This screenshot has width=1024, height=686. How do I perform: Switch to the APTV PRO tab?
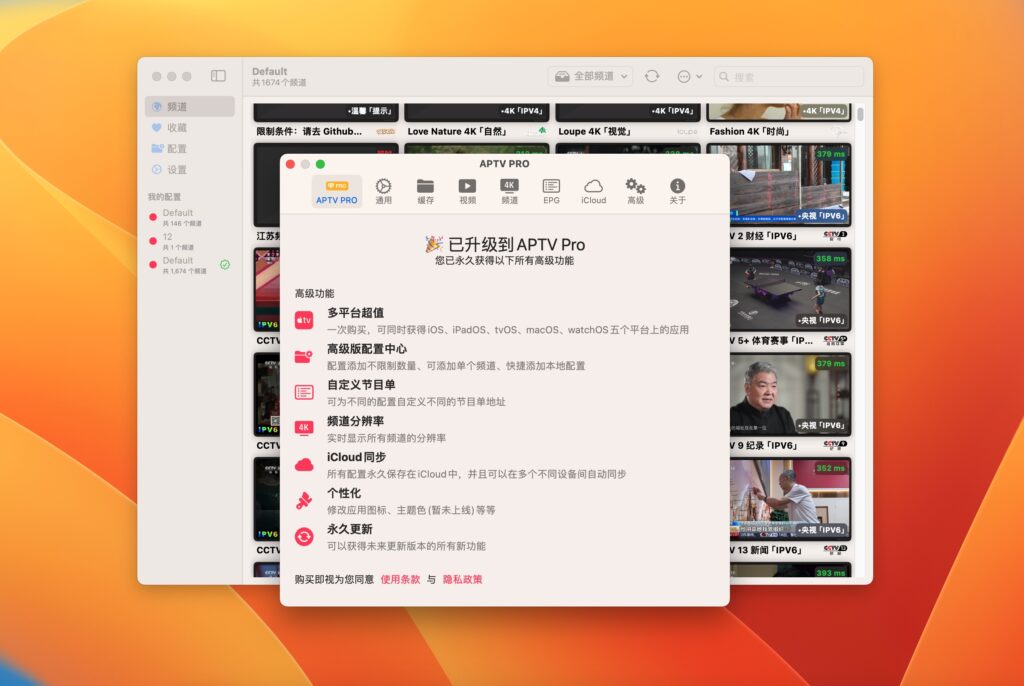tap(337, 190)
